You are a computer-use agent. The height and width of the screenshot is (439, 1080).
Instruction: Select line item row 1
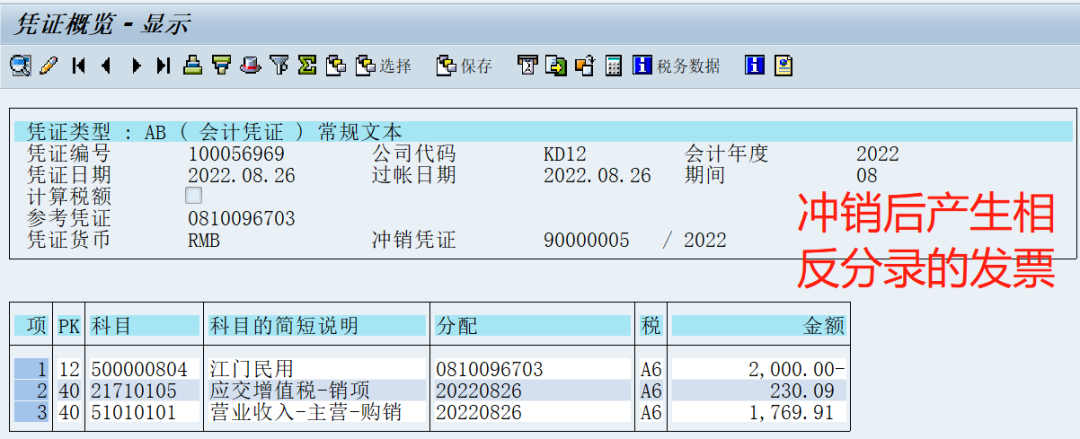(x=32, y=369)
